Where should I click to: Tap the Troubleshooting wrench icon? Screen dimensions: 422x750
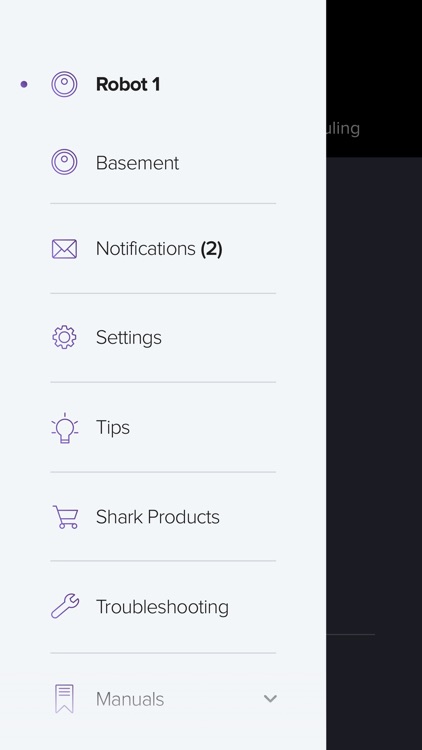pyautogui.click(x=65, y=606)
